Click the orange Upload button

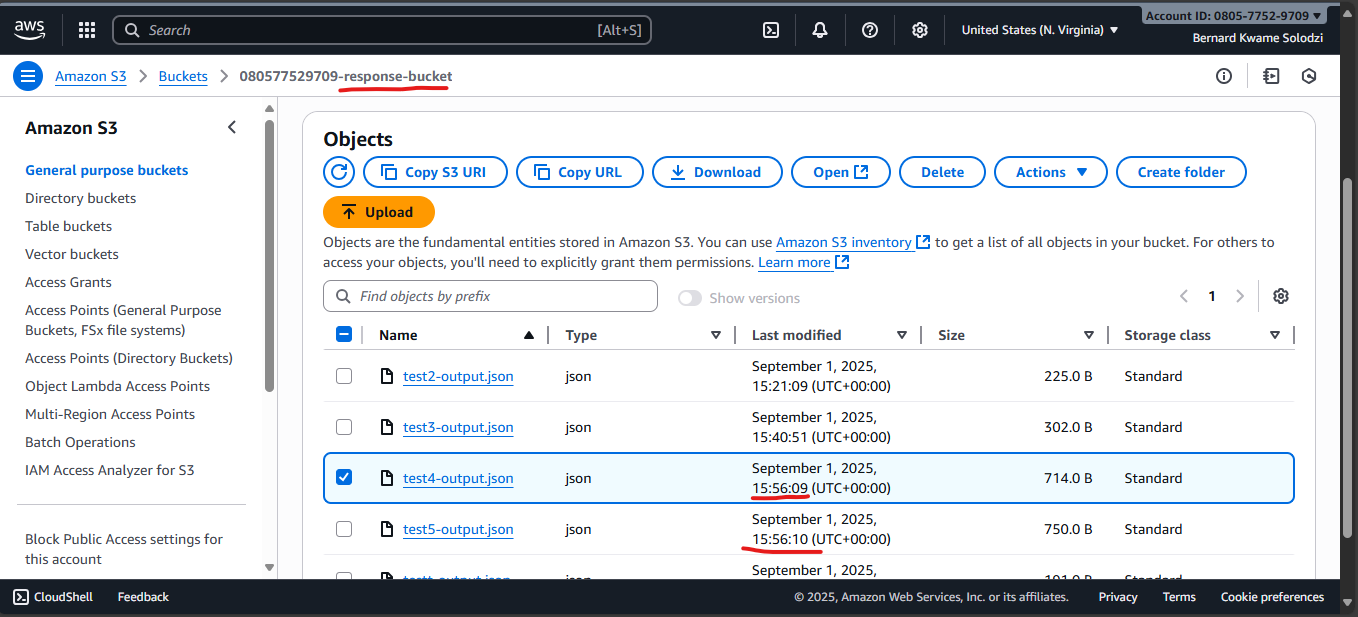(379, 212)
